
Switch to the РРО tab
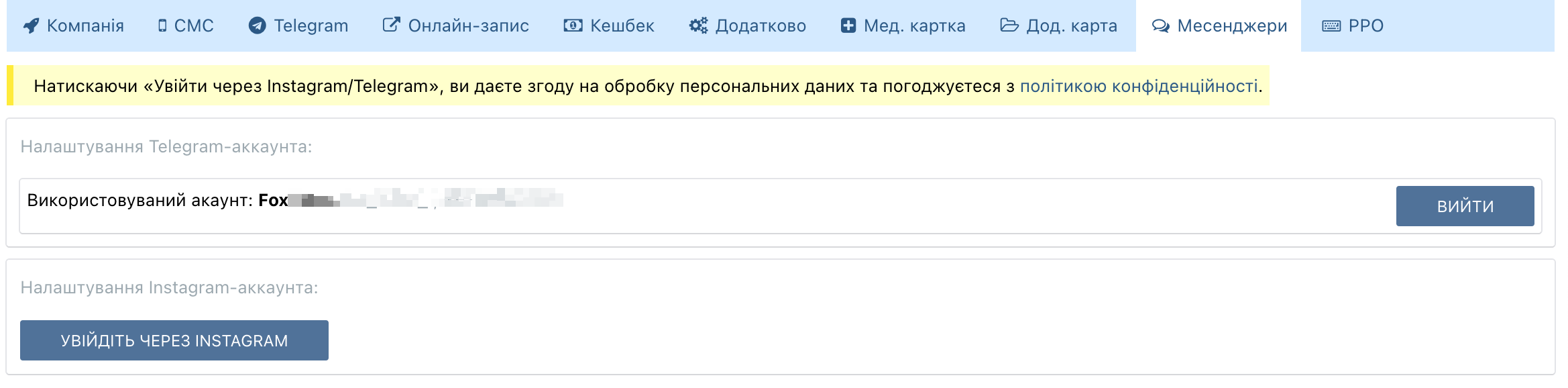point(1365,26)
